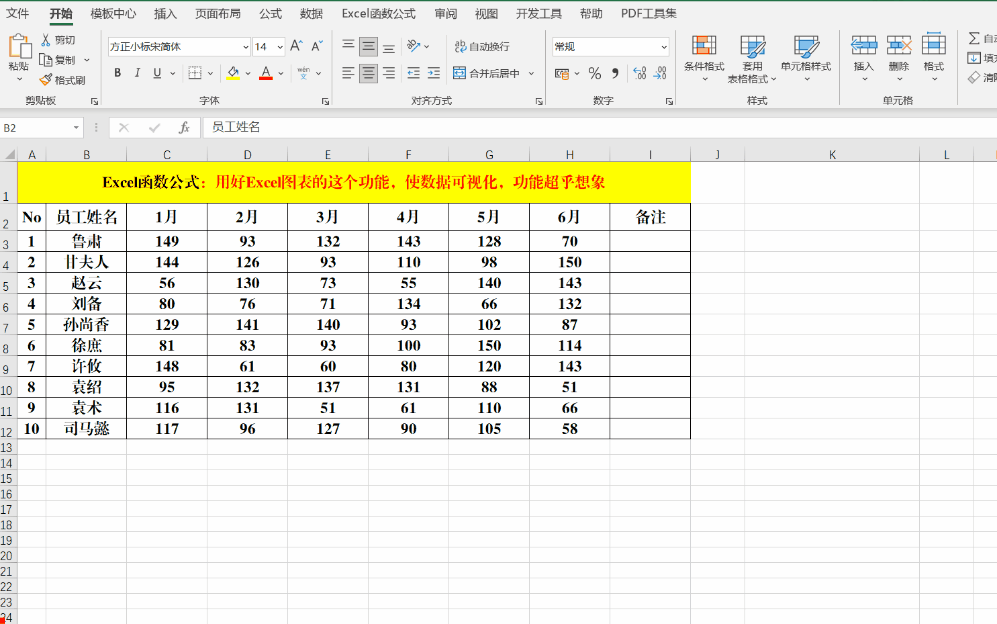997x624 pixels.
Task: Expand the Name Box dropdown arrow
Action: (x=76, y=128)
